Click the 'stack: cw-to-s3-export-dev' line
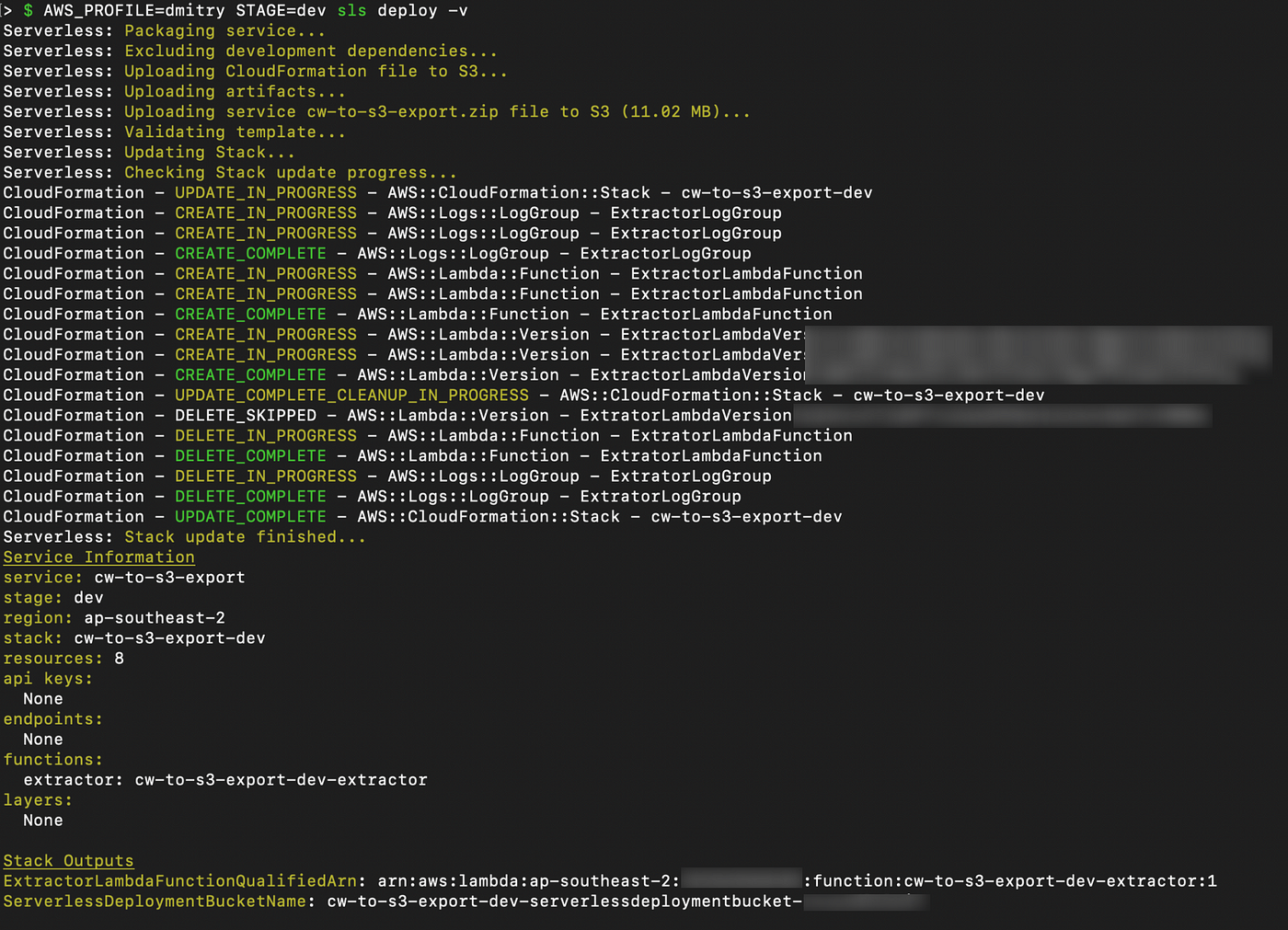Screen dimensions: 1288x930 (x=134, y=638)
